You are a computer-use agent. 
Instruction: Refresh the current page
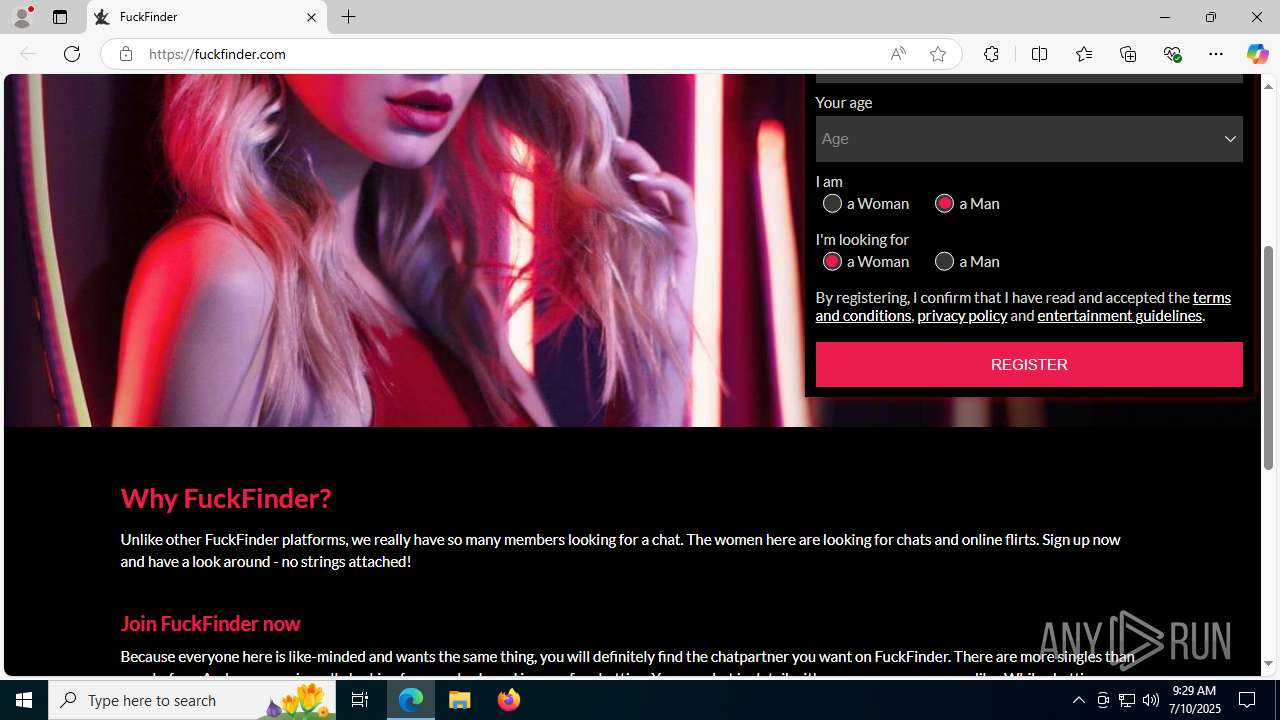pyautogui.click(x=72, y=54)
